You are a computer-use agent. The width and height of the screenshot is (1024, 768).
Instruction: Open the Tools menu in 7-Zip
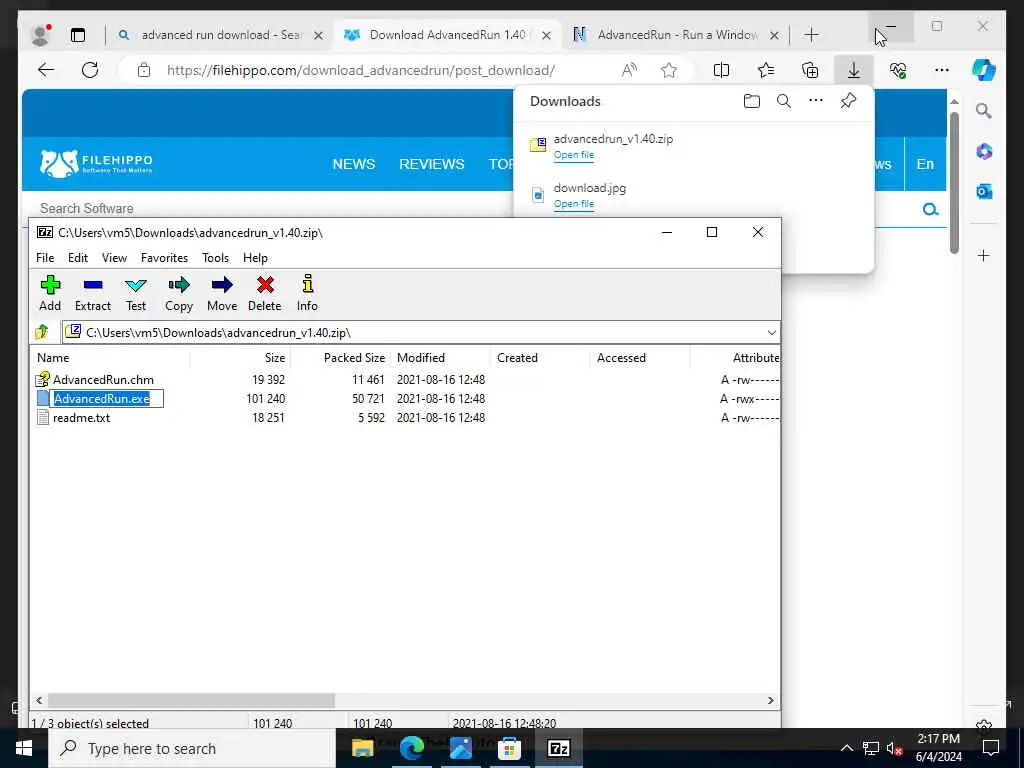click(x=216, y=258)
